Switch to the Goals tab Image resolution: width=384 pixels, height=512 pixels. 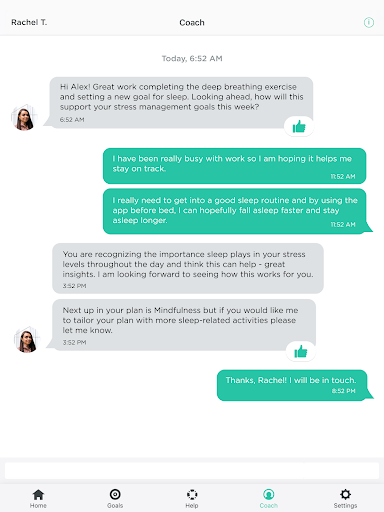point(115,499)
